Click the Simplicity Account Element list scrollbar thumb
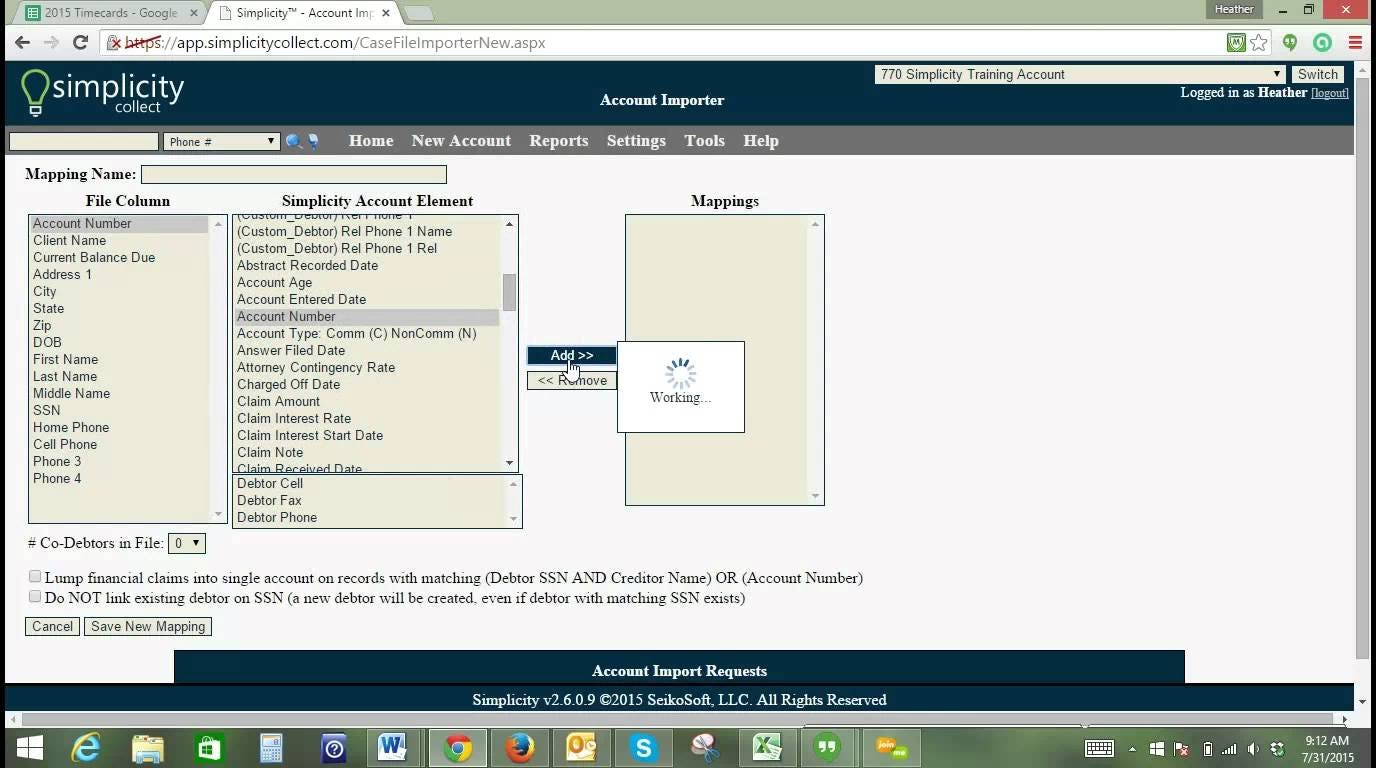 coord(509,292)
